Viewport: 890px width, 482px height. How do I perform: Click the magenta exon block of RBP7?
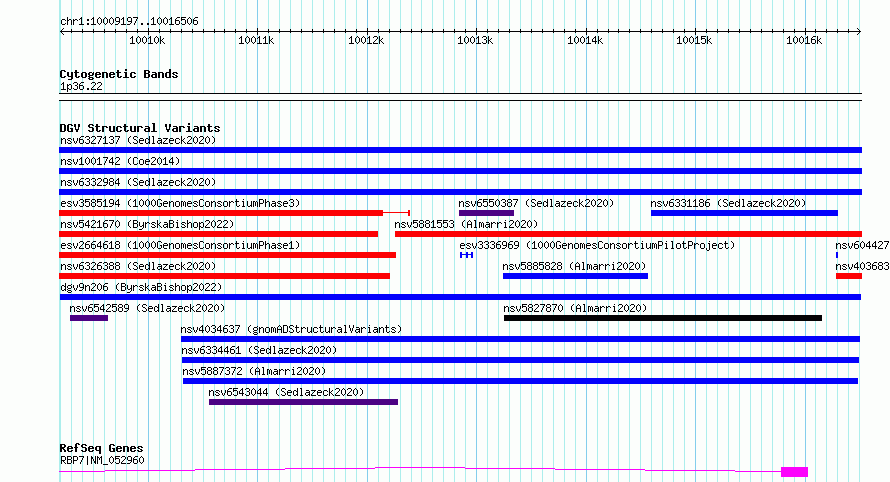795,472
